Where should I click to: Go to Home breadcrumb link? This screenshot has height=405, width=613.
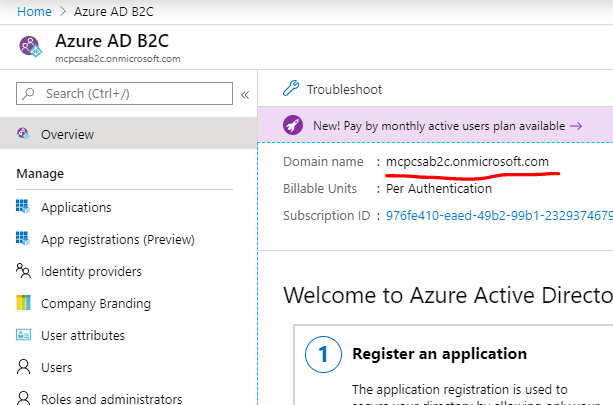(x=34, y=11)
